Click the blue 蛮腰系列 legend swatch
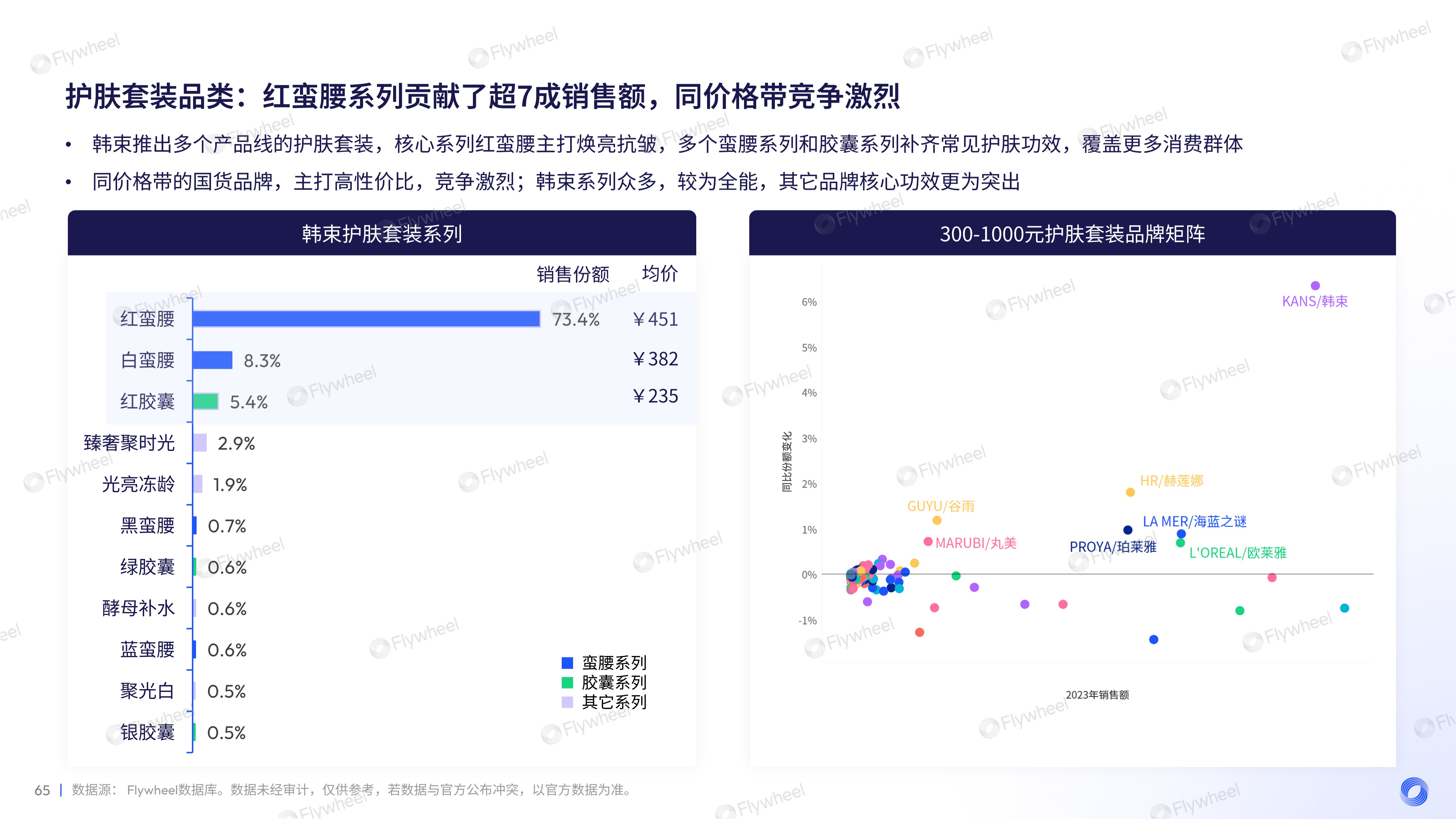1456x819 pixels. pyautogui.click(x=567, y=663)
